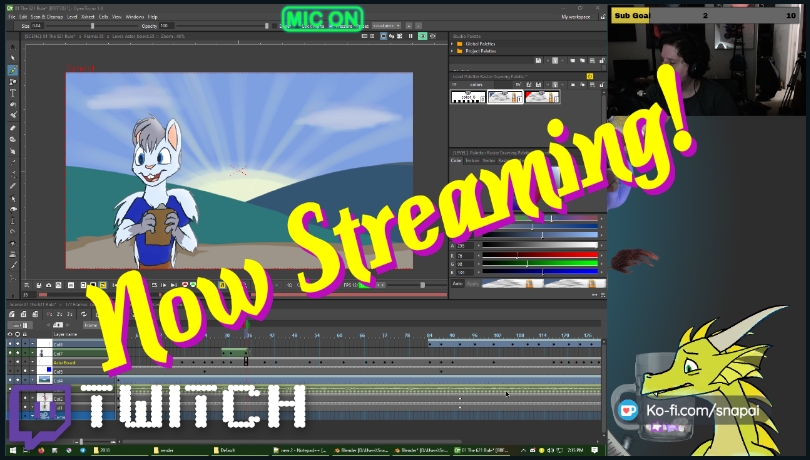The image size is (810, 460).
Task: Toggle preview visibility of Col8 layer
Action: [10, 344]
